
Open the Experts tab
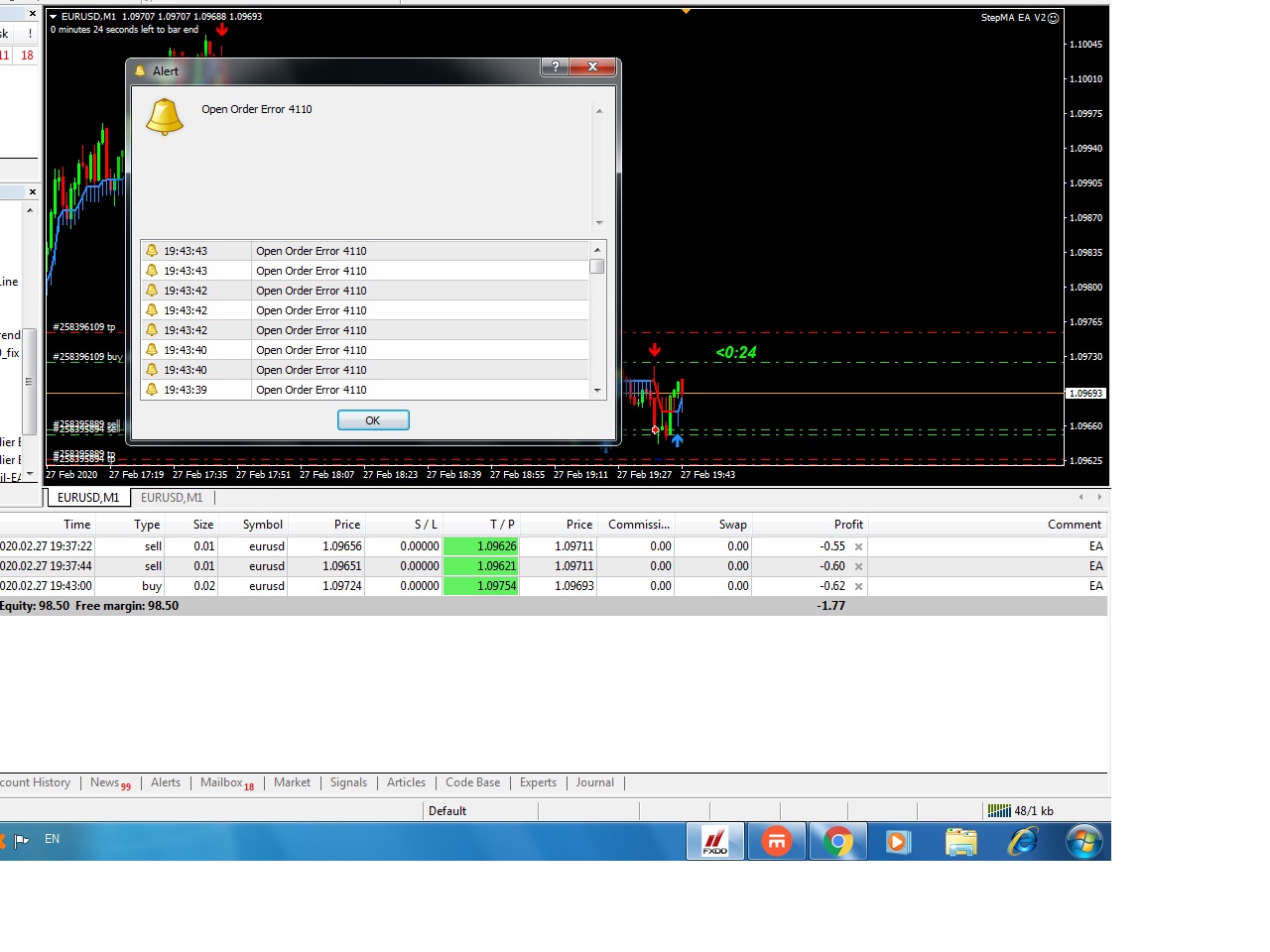pos(538,782)
